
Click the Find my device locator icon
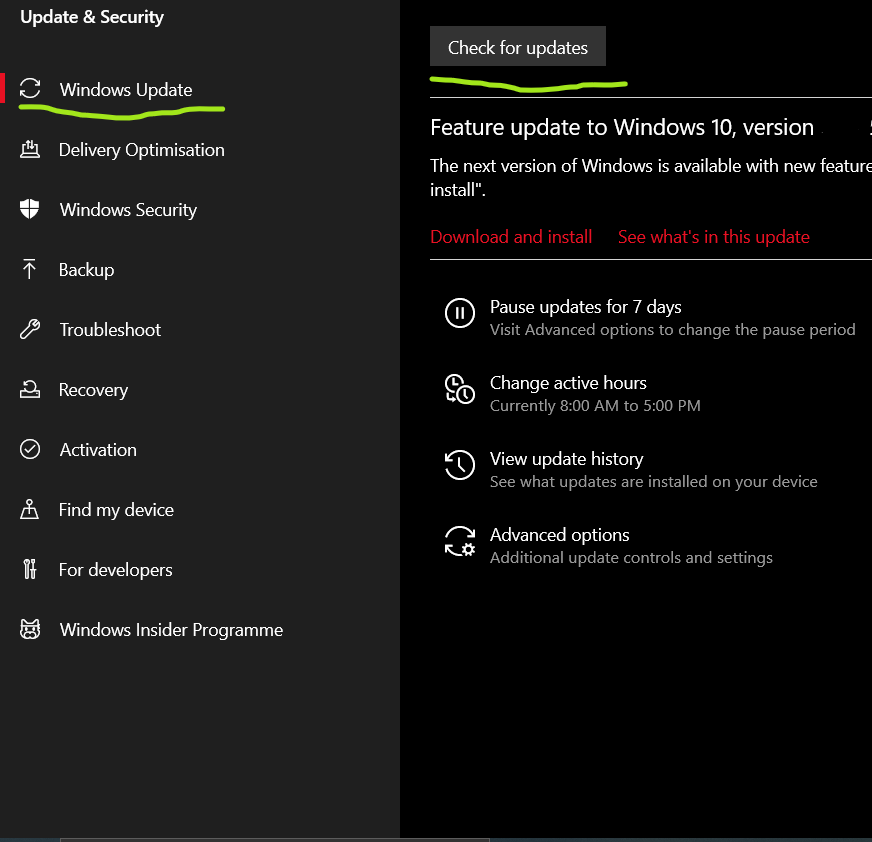point(29,509)
